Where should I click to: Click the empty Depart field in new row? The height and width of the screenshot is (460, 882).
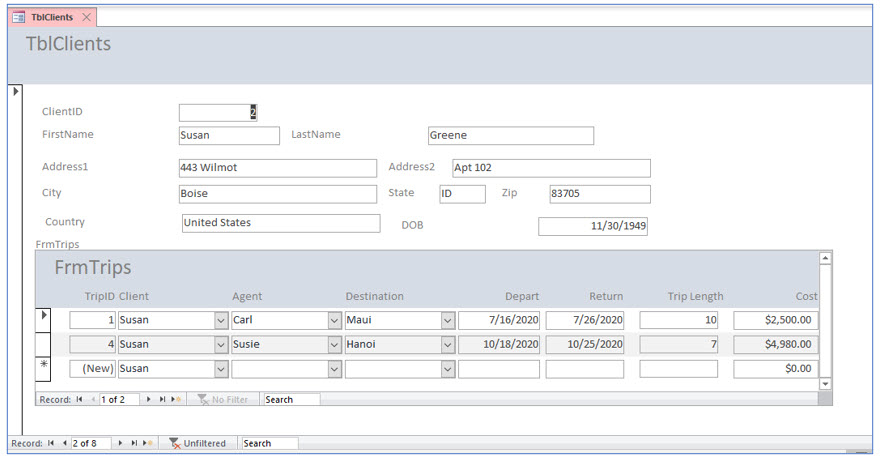pyautogui.click(x=499, y=369)
